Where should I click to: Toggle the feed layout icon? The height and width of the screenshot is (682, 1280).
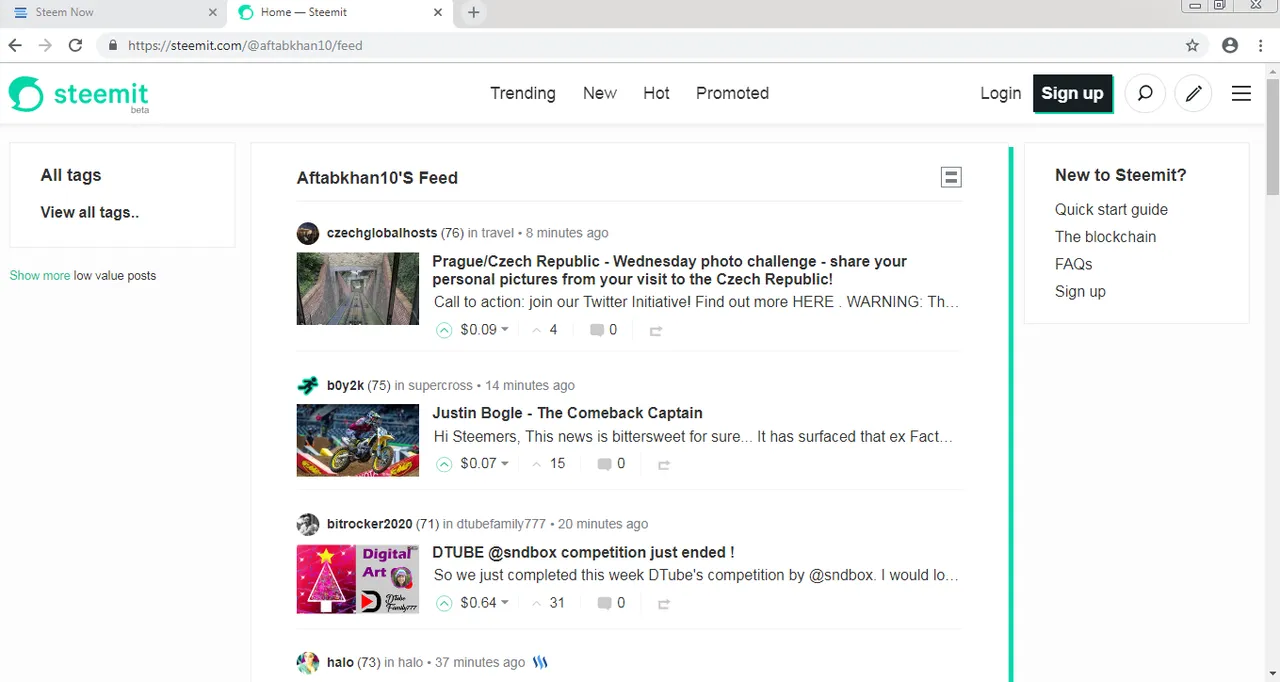[x=951, y=177]
